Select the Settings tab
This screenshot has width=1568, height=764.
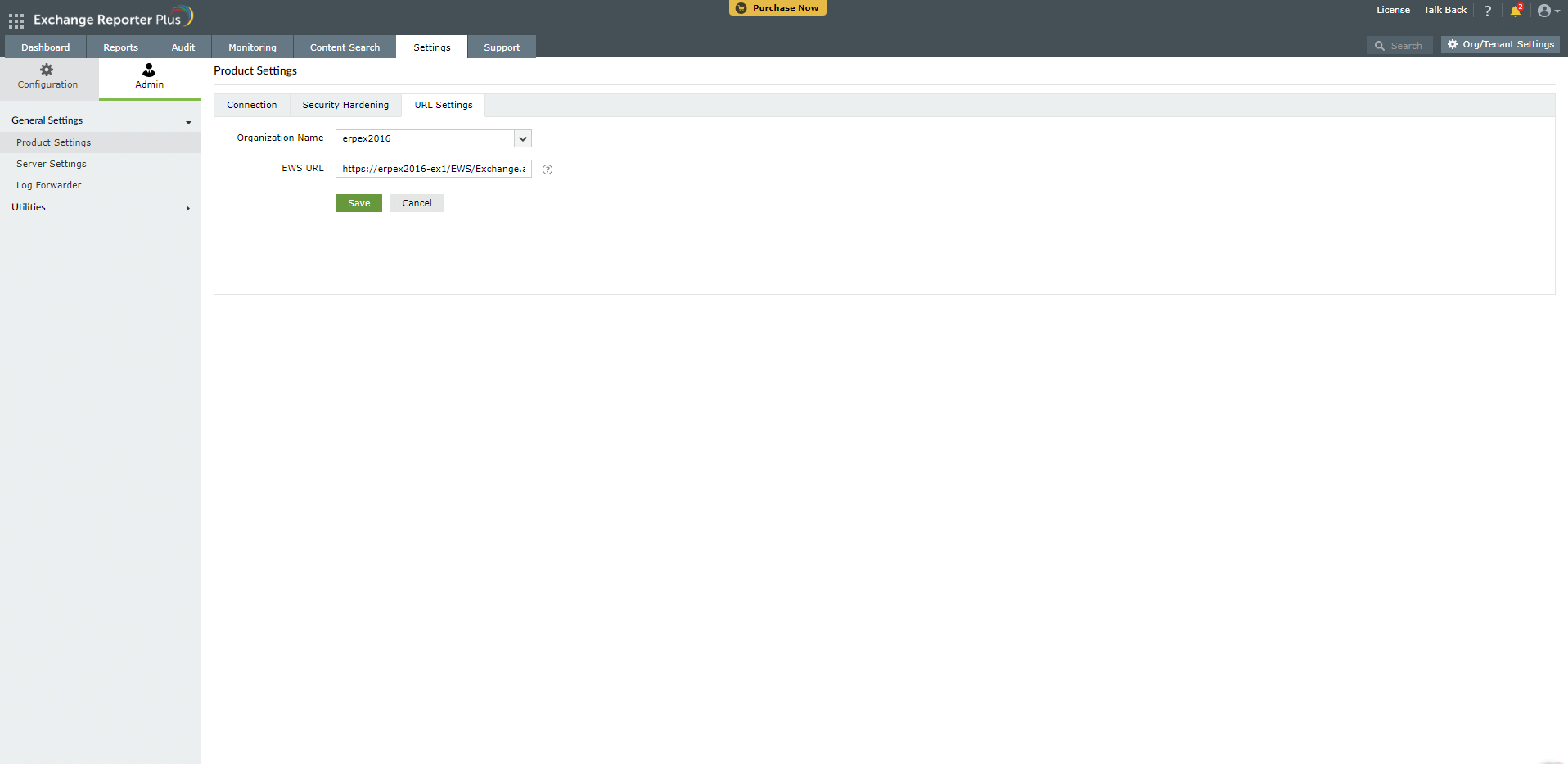coord(432,47)
